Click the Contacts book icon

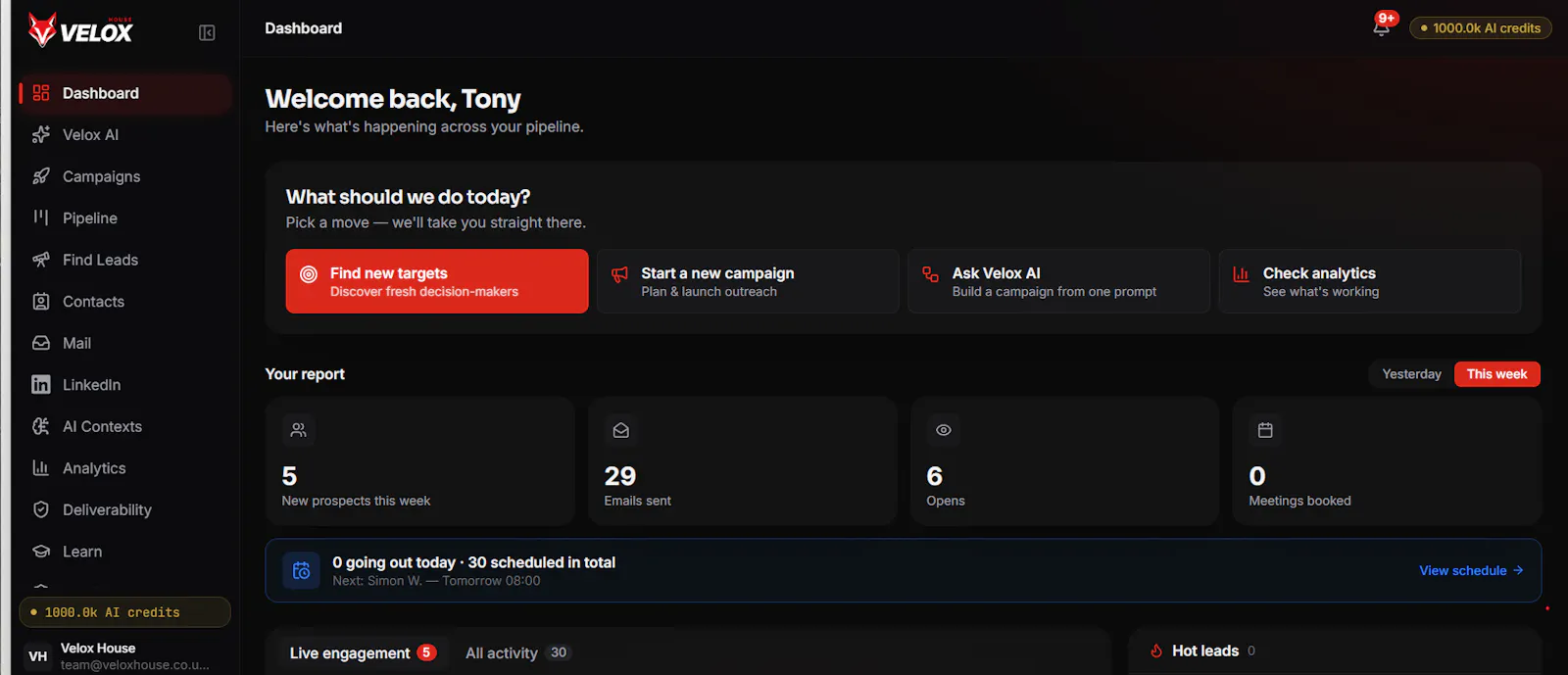tap(41, 302)
